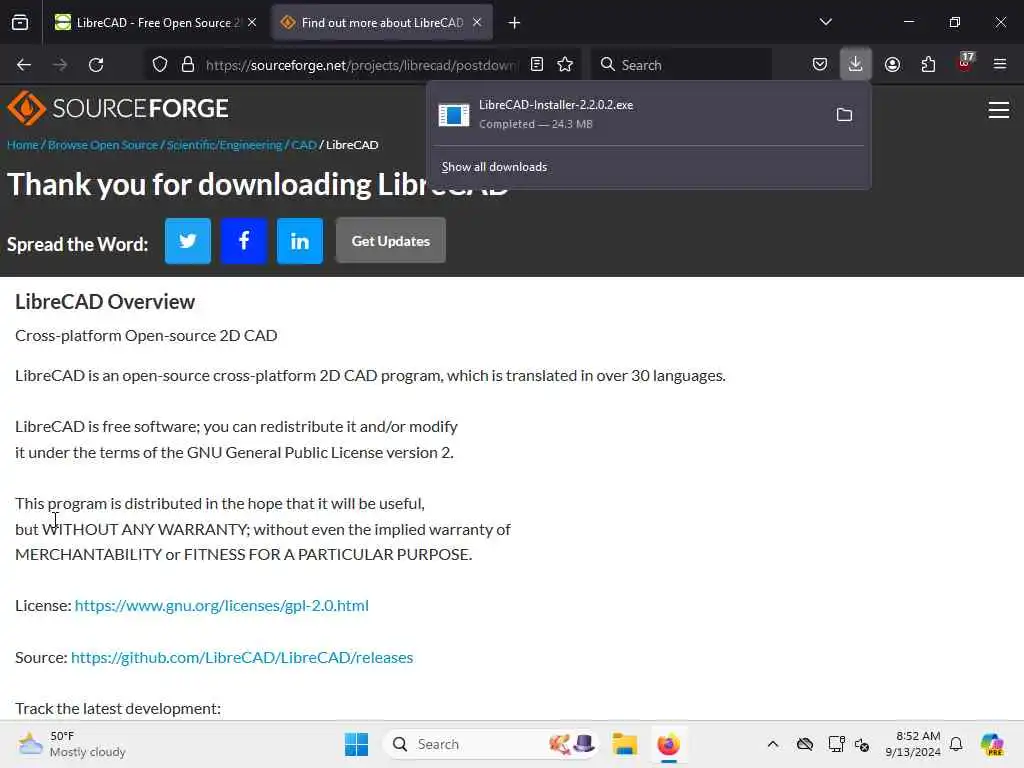Open the GitHub LibreCAD releases link

tap(242, 658)
